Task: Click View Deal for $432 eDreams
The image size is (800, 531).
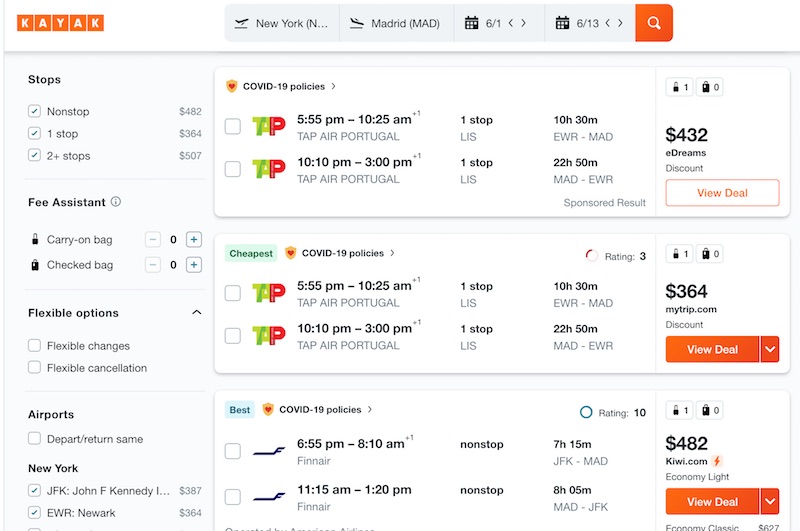Action: (722, 193)
